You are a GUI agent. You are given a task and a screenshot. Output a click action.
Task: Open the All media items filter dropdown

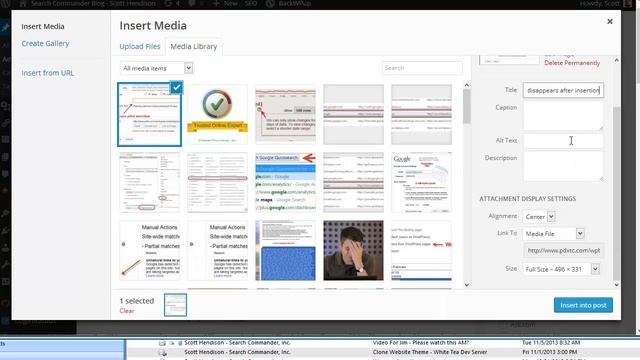pyautogui.click(x=157, y=68)
